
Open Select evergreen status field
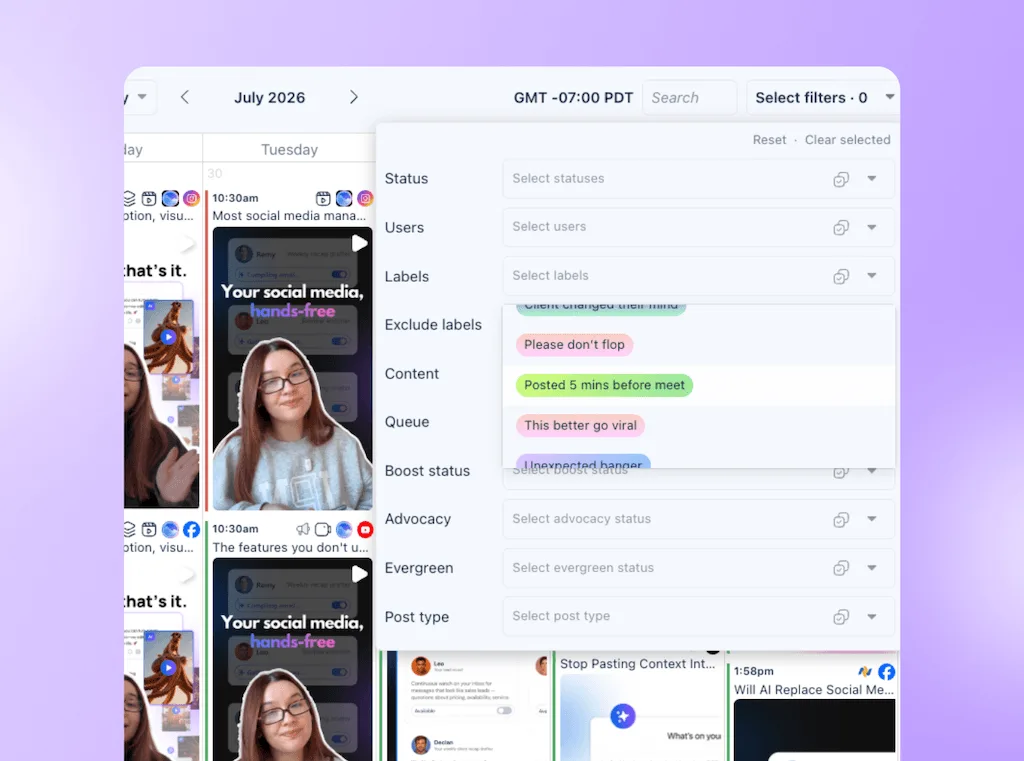click(698, 568)
